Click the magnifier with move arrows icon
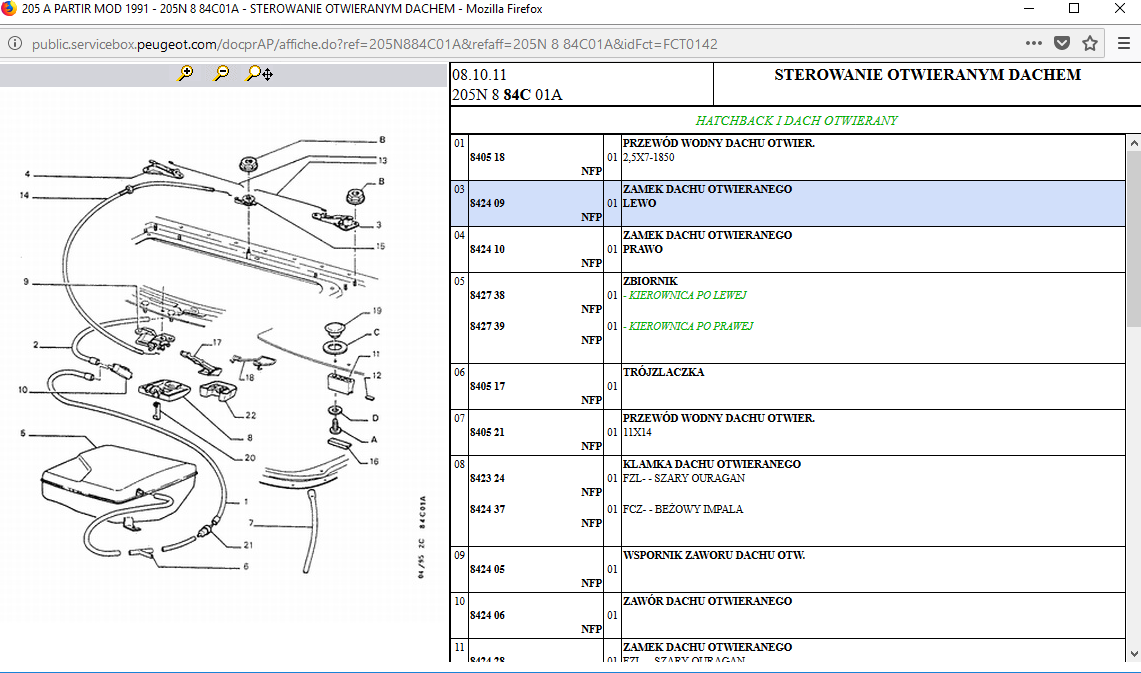1141x673 pixels. pos(259,74)
